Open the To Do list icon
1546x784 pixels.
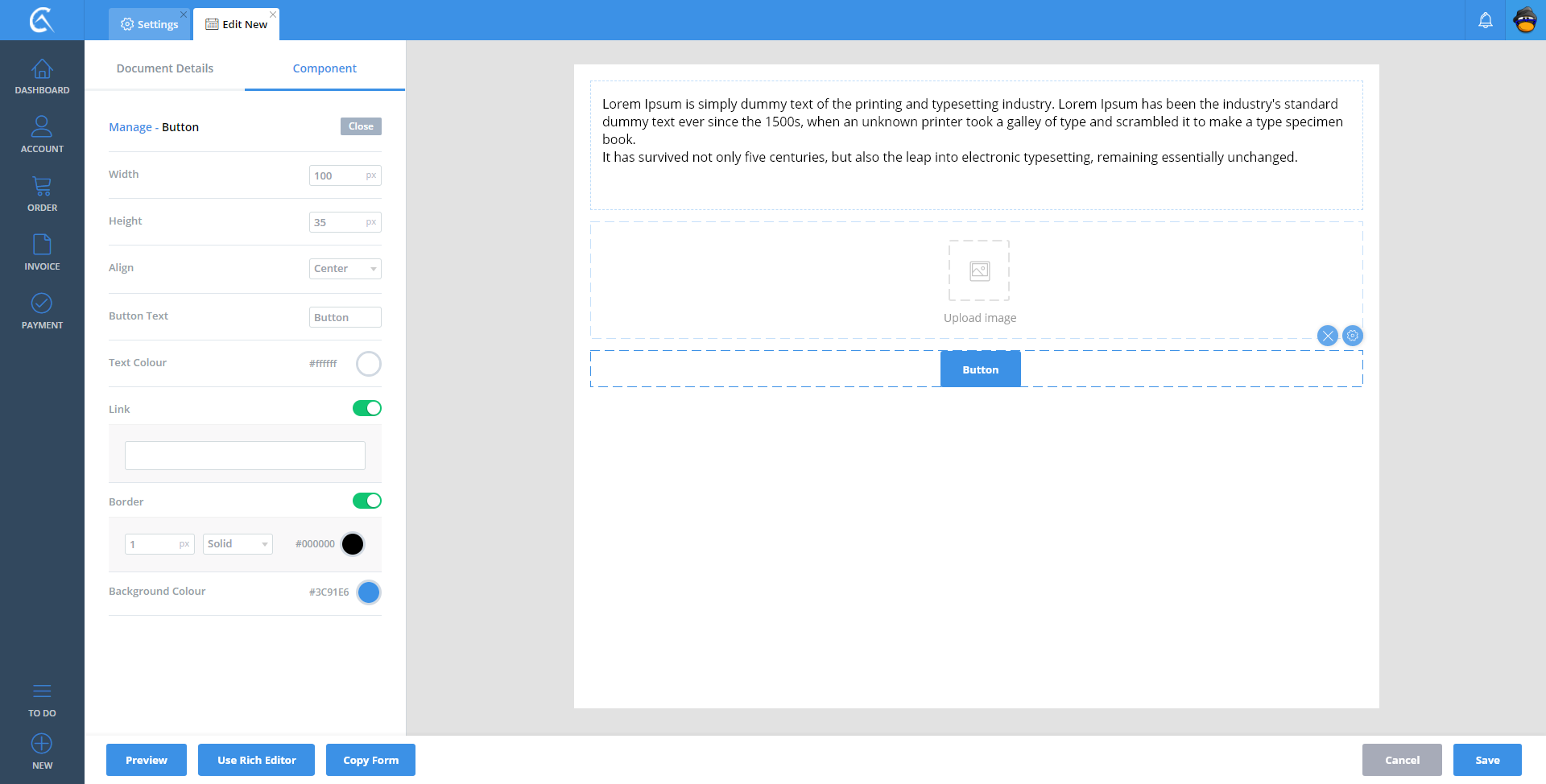pos(42,691)
